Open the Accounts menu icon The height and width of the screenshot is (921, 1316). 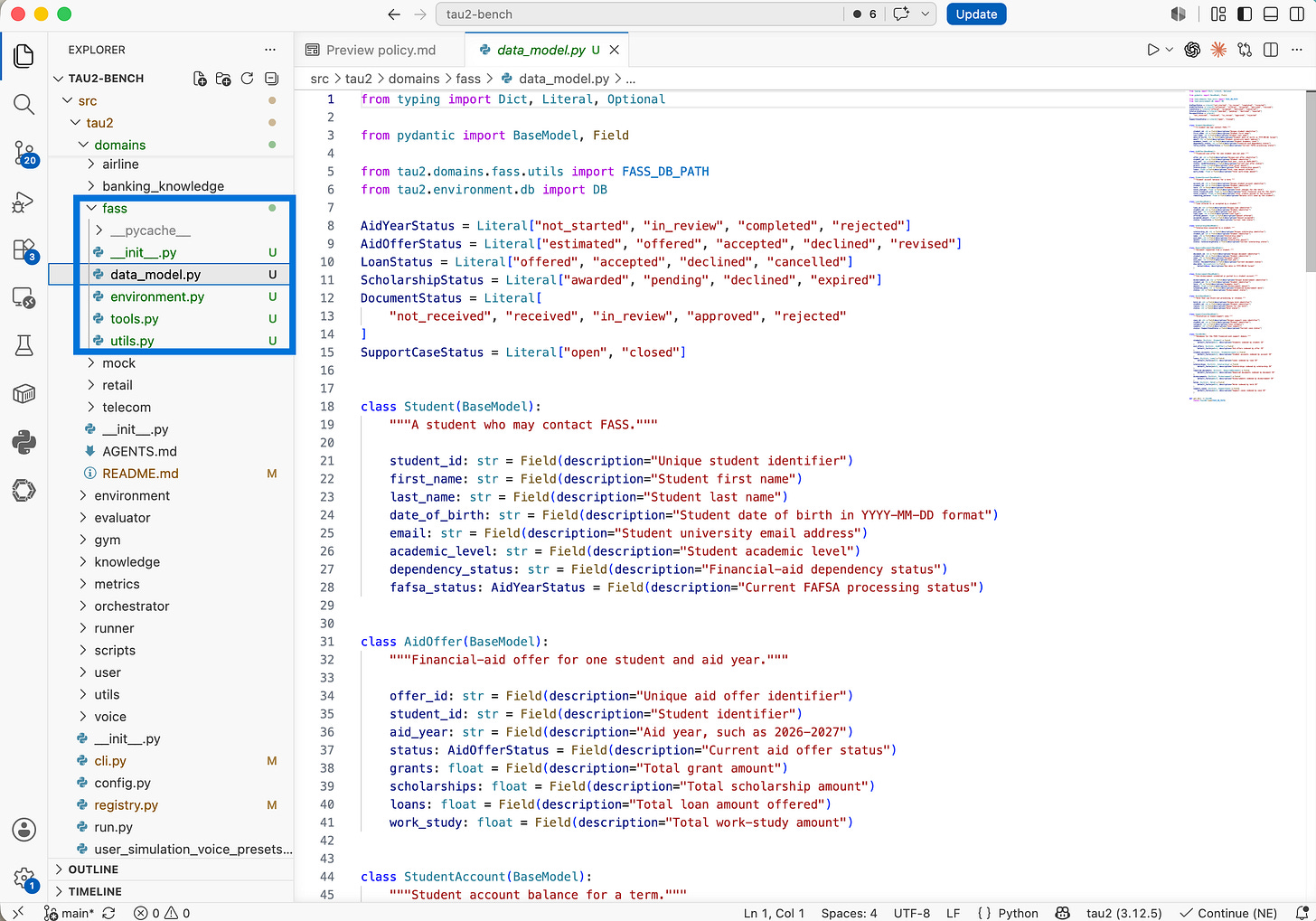point(24,830)
